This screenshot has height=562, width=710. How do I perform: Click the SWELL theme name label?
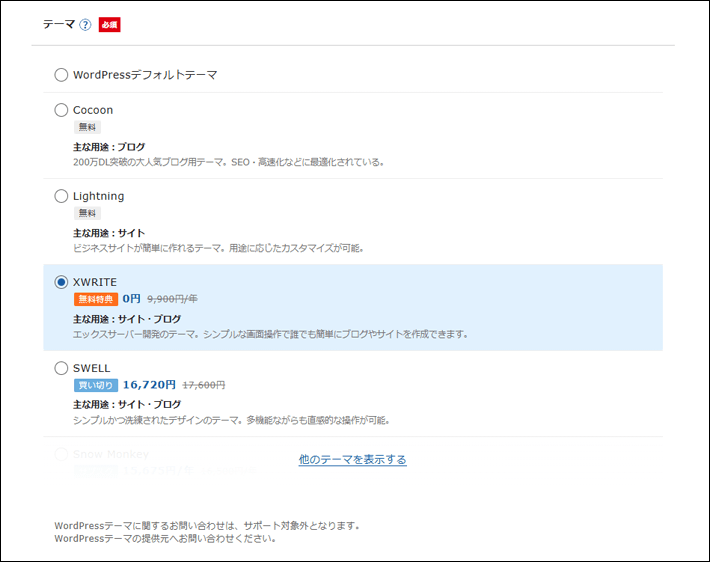coord(92,368)
